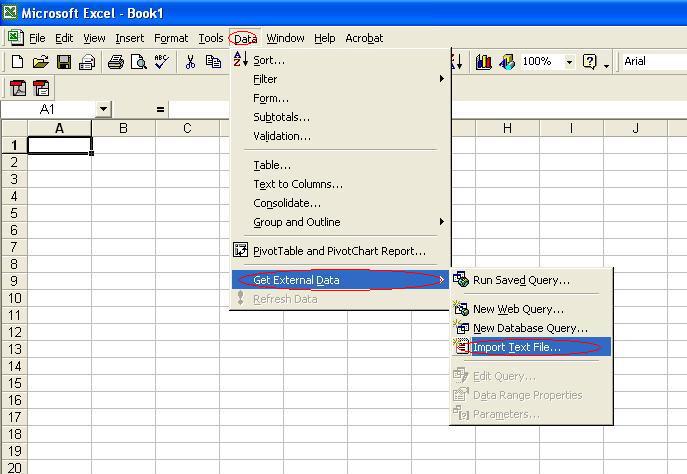The image size is (687, 474).
Task: Click the PivotTable report icon
Action: click(241, 250)
